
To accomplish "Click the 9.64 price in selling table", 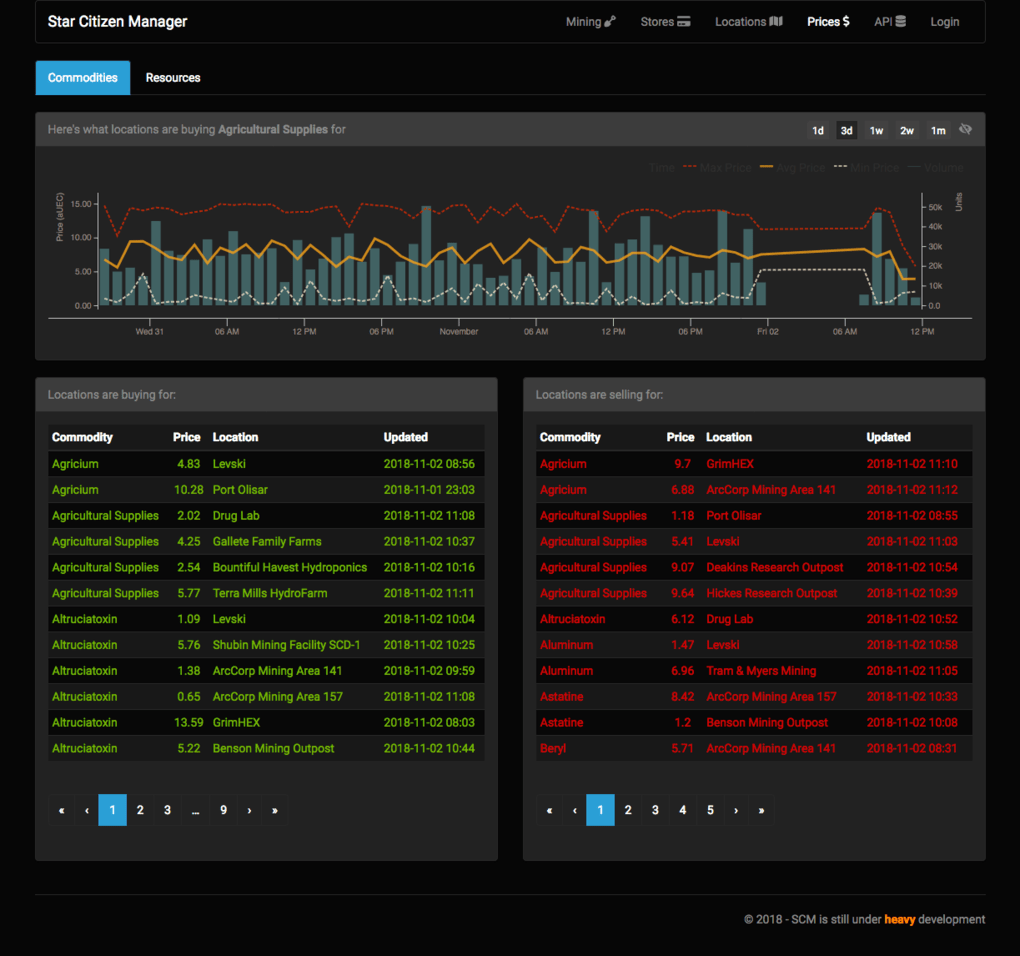I will click(682, 593).
